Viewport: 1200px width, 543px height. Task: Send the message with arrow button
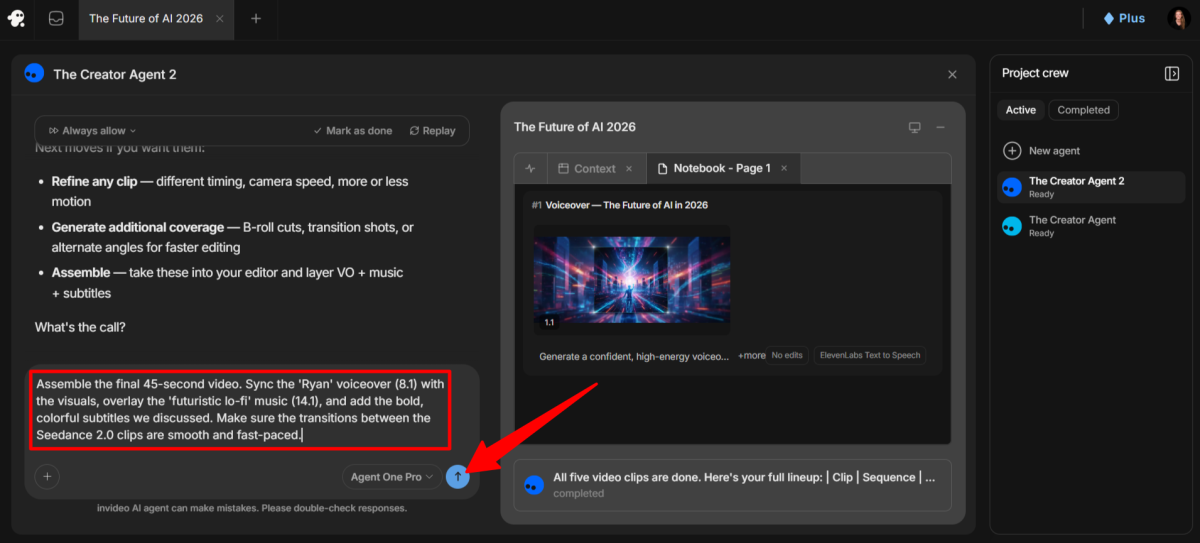pos(457,477)
